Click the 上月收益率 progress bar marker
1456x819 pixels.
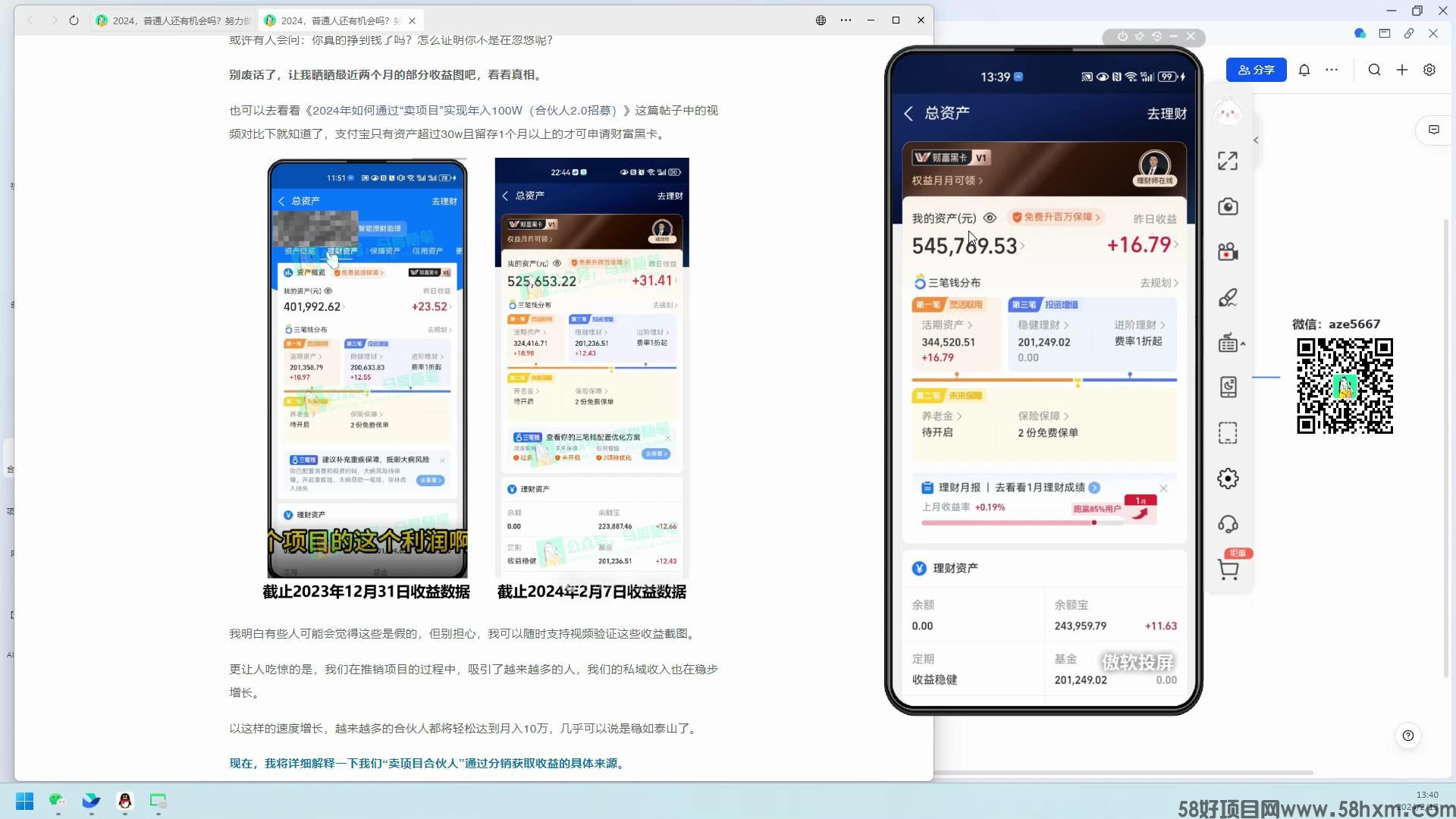(1094, 522)
